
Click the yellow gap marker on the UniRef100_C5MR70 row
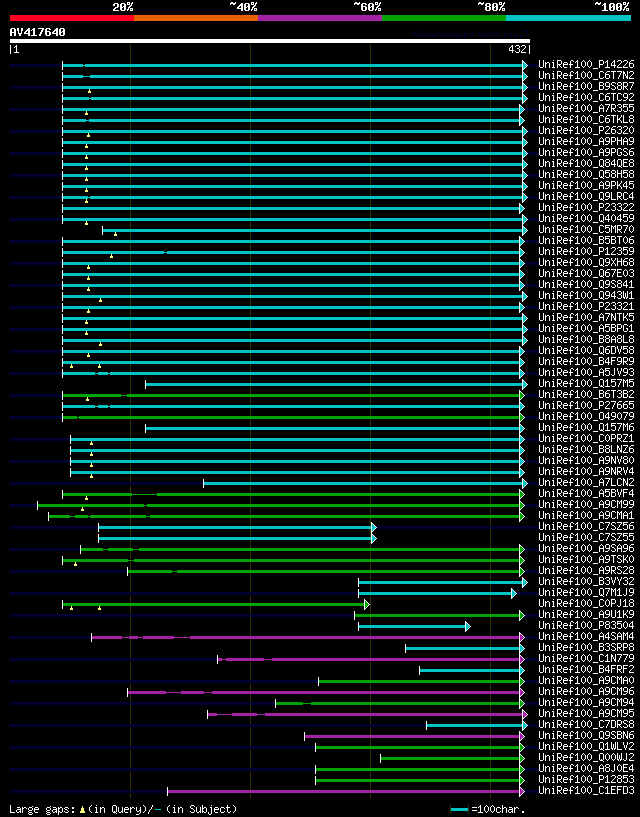[x=116, y=234]
